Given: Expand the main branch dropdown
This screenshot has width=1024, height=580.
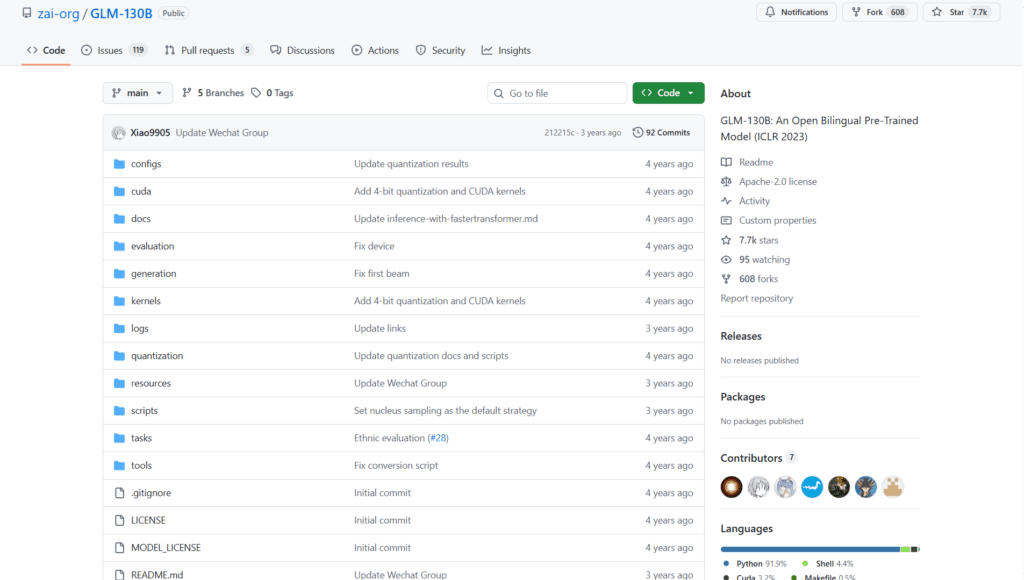Looking at the screenshot, I should (137, 93).
